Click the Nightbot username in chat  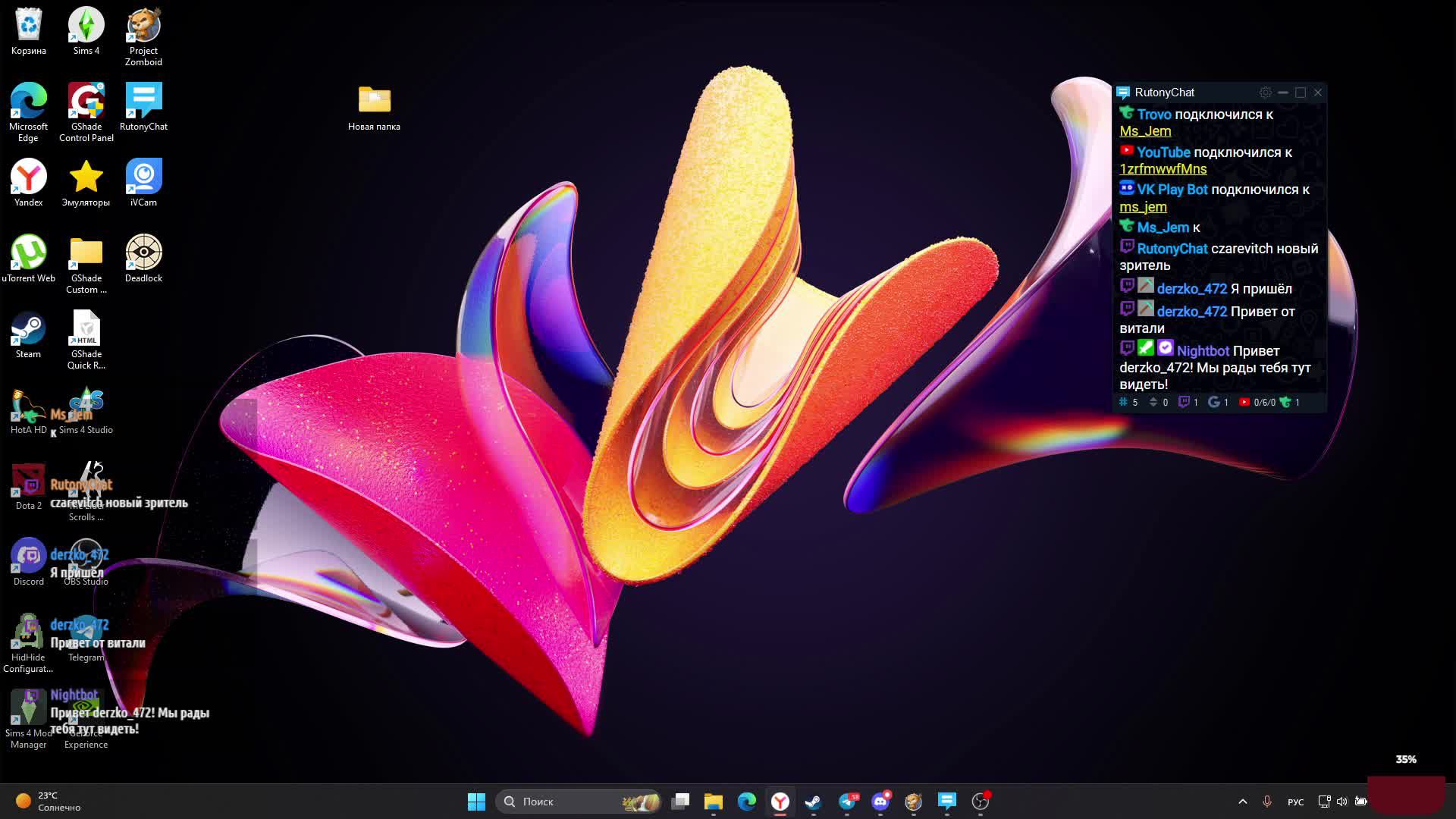[1203, 351]
